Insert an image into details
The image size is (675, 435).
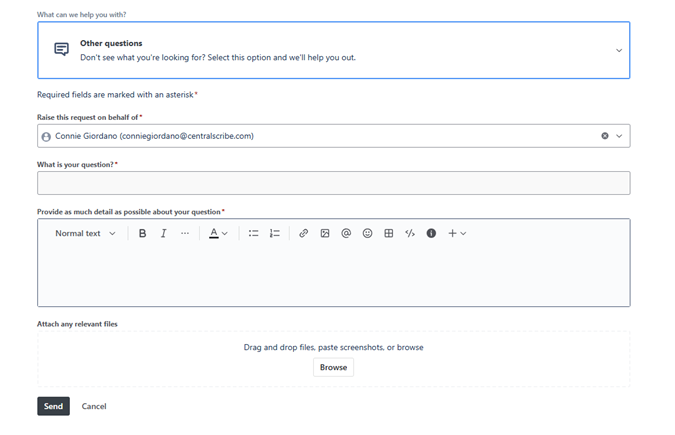click(325, 233)
